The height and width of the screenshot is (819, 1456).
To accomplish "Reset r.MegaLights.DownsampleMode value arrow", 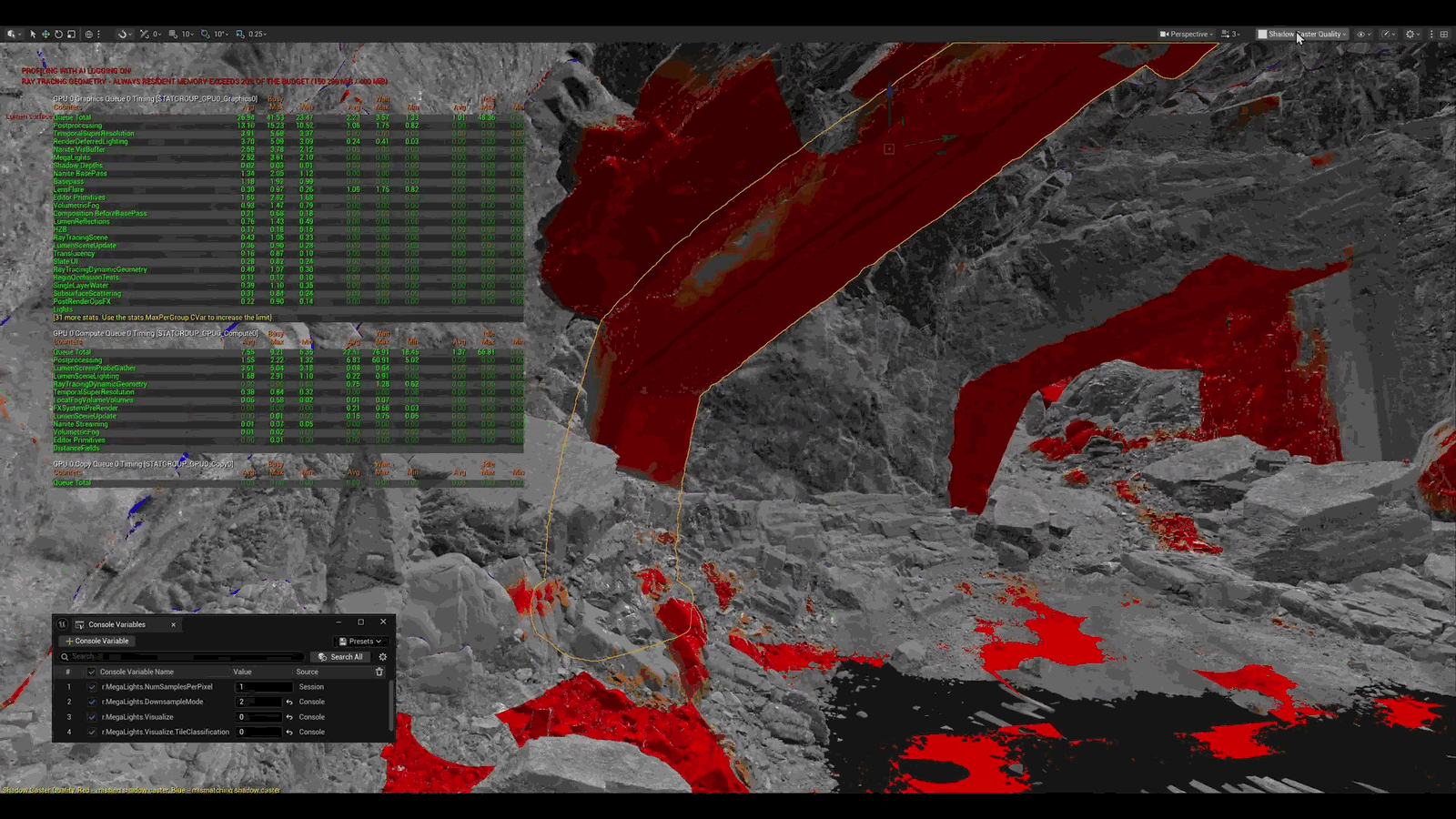I will (289, 702).
